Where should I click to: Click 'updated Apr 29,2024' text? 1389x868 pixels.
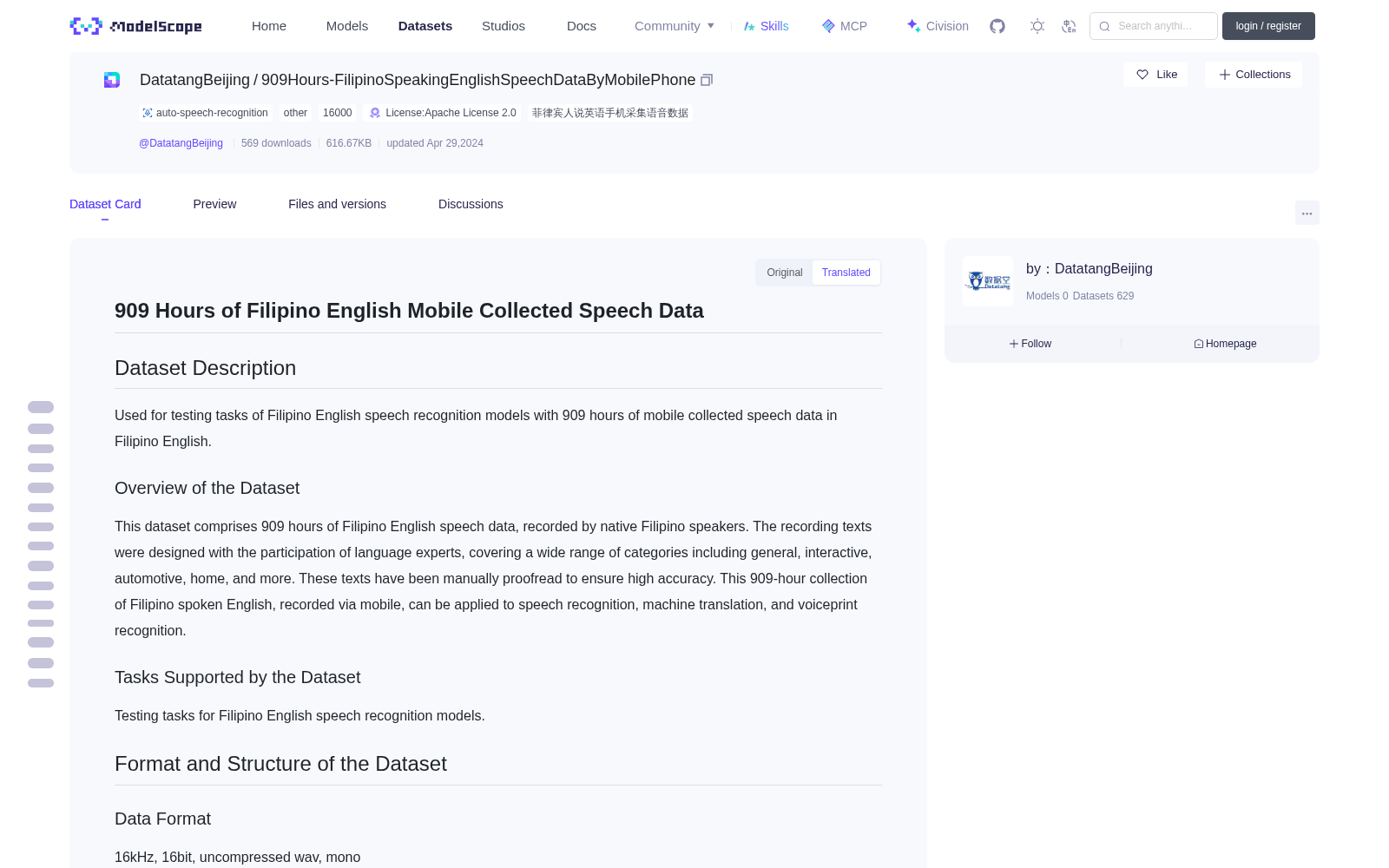435,143
